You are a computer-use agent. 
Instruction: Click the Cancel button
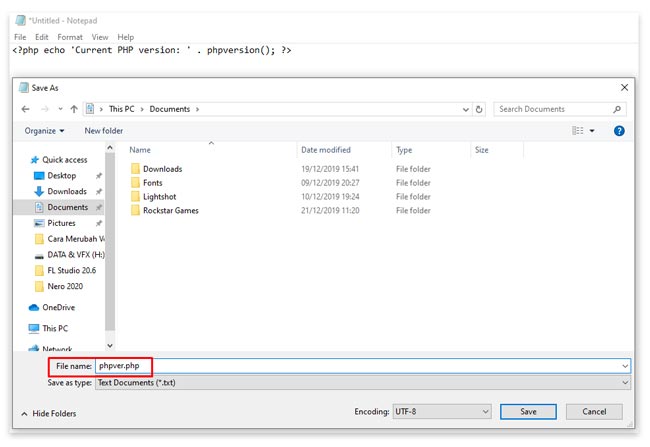tap(594, 412)
